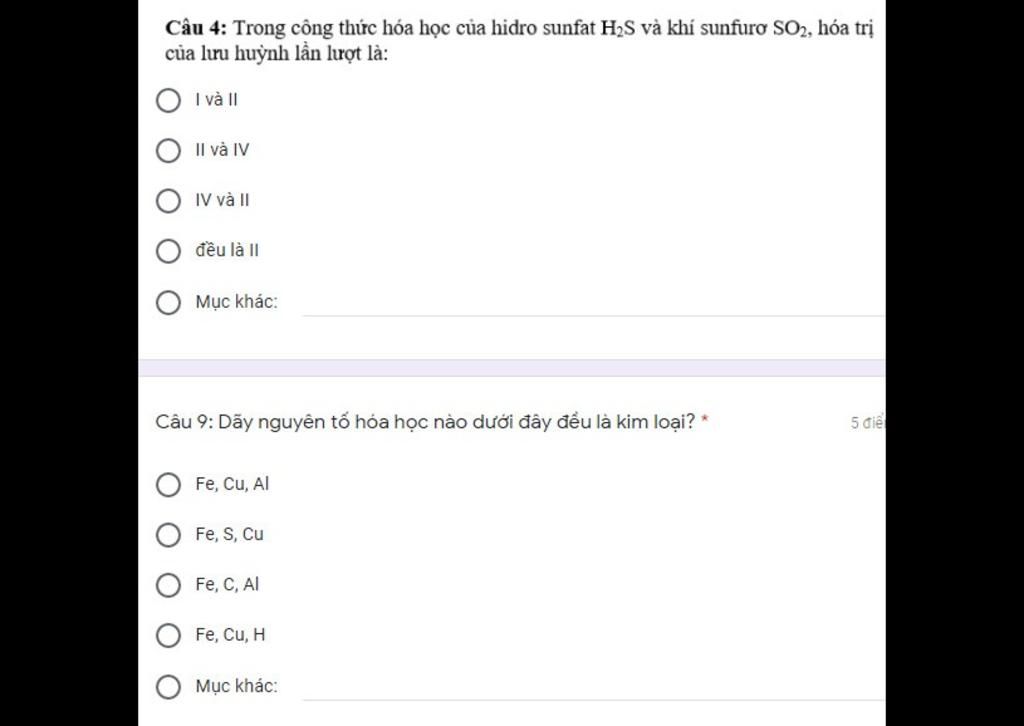Select the 'Fe, Cu, H' option

tap(168, 635)
